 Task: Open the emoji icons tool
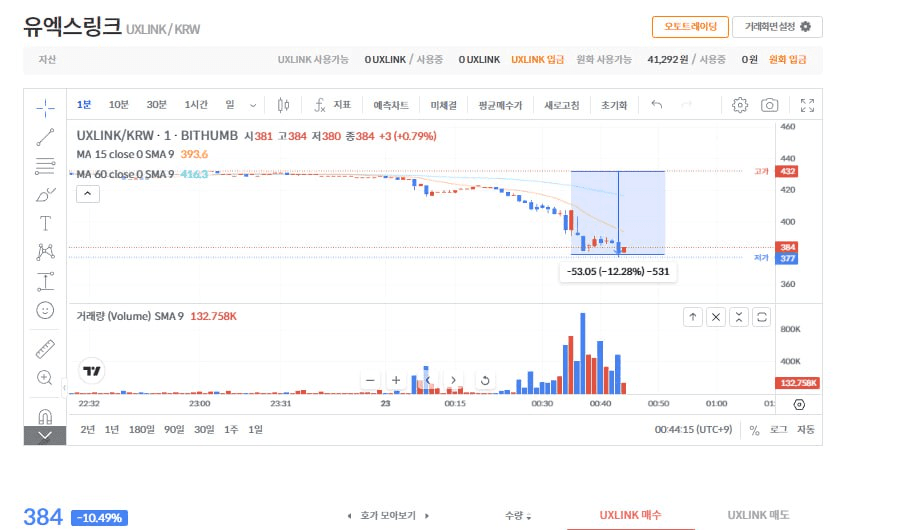click(45, 310)
